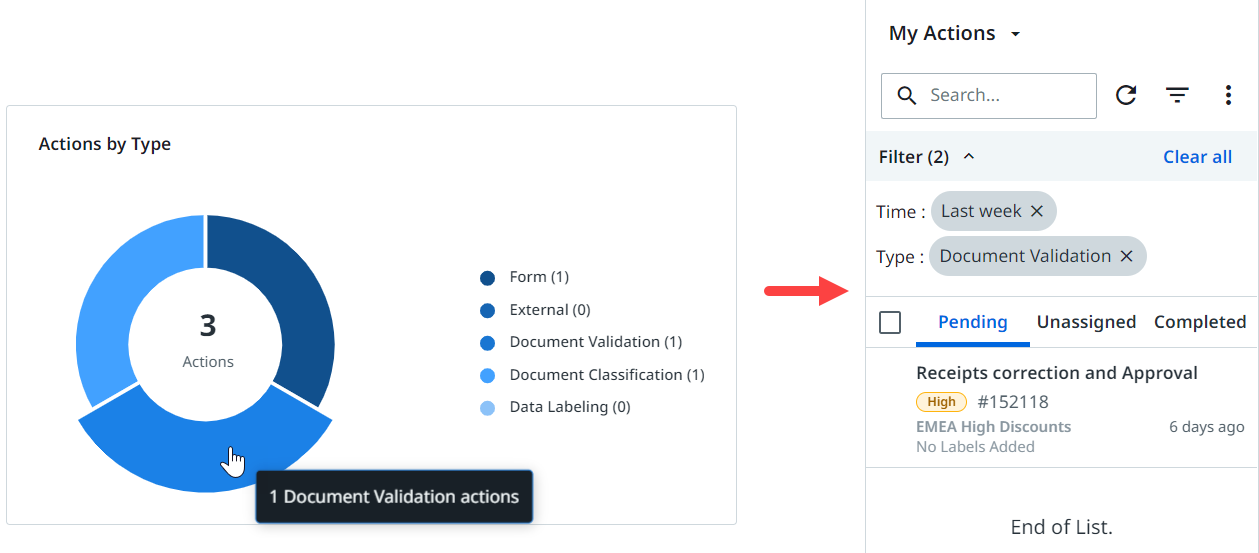Screen dimensions: 1259x553
Task: Open the filter options icon
Action: pos(1177,95)
